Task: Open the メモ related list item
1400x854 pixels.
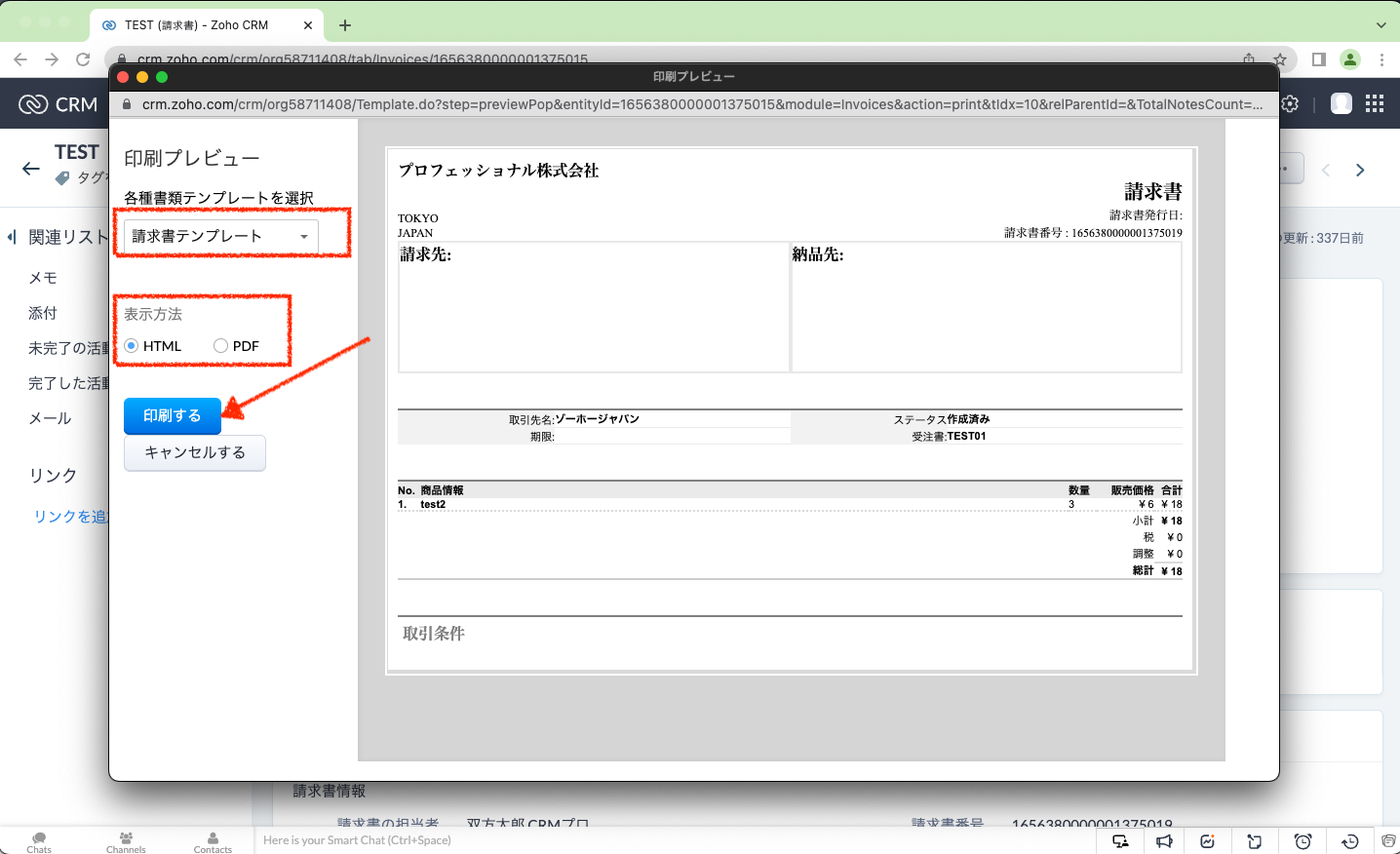Action: click(43, 278)
